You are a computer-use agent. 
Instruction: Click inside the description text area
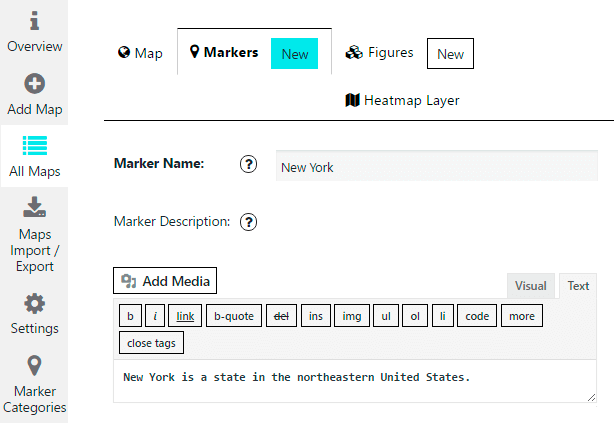(354, 382)
